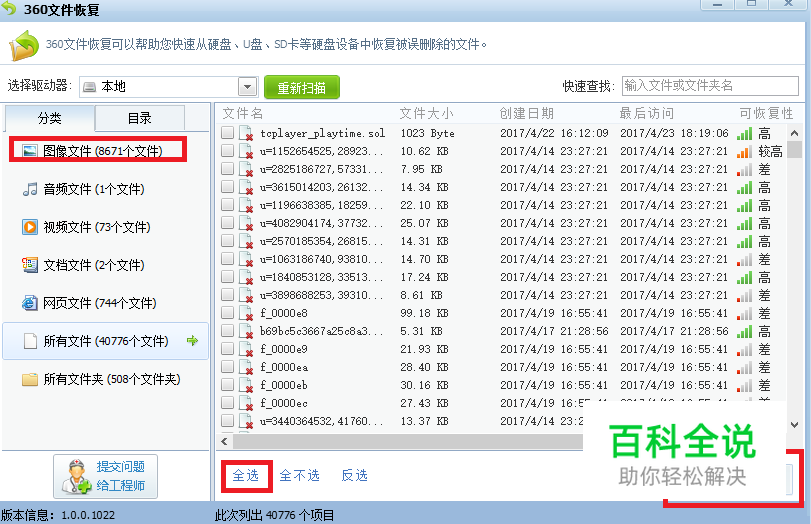Click the file icon of b69bc5c3667a25c8a3
This screenshot has width=811, height=524.
click(246, 332)
